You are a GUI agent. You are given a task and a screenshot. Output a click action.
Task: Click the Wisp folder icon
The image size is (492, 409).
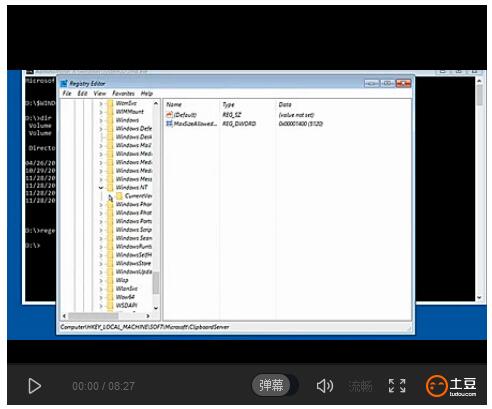pyautogui.click(x=110, y=280)
